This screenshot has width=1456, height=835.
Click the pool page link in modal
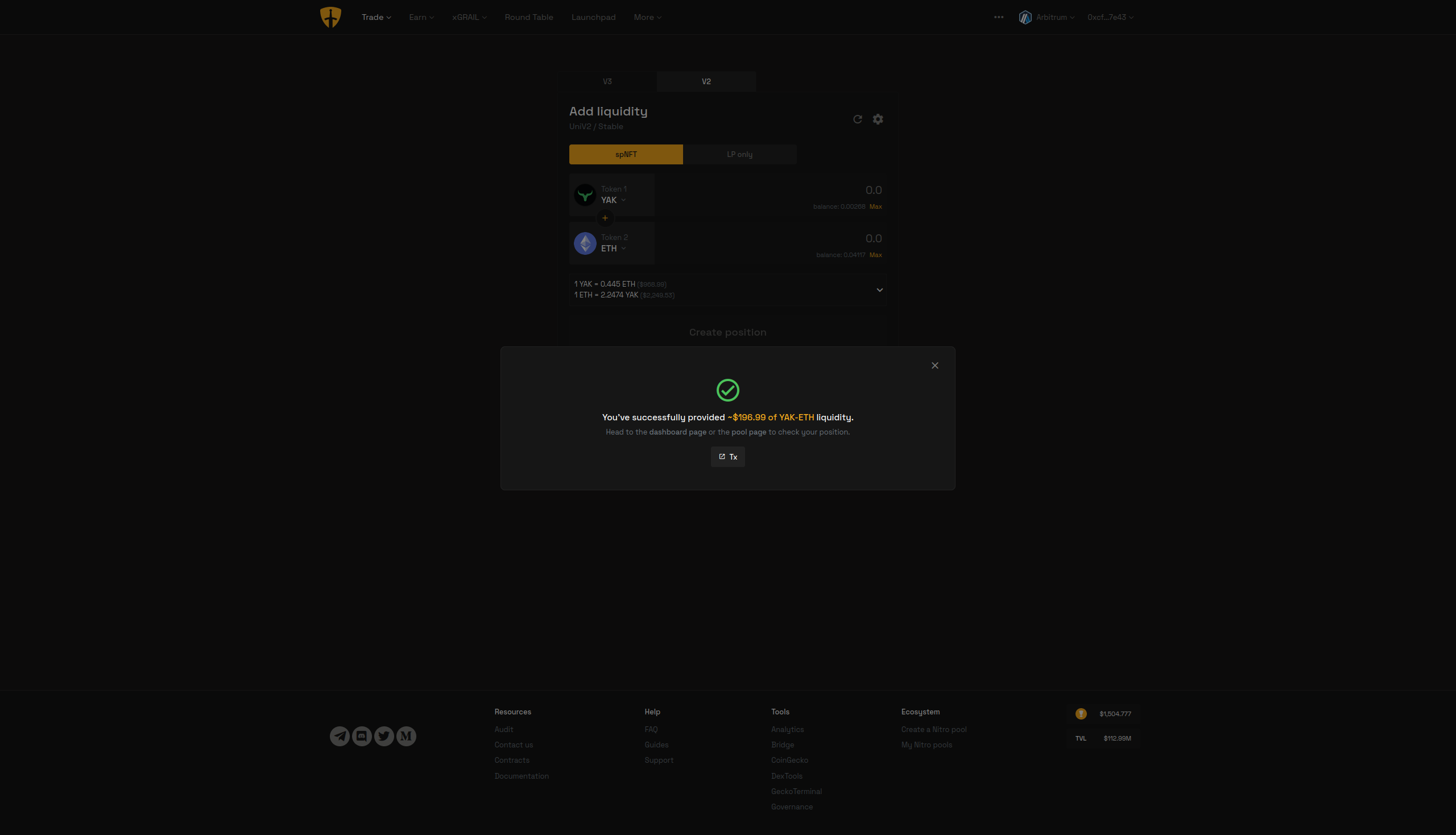[749, 432]
